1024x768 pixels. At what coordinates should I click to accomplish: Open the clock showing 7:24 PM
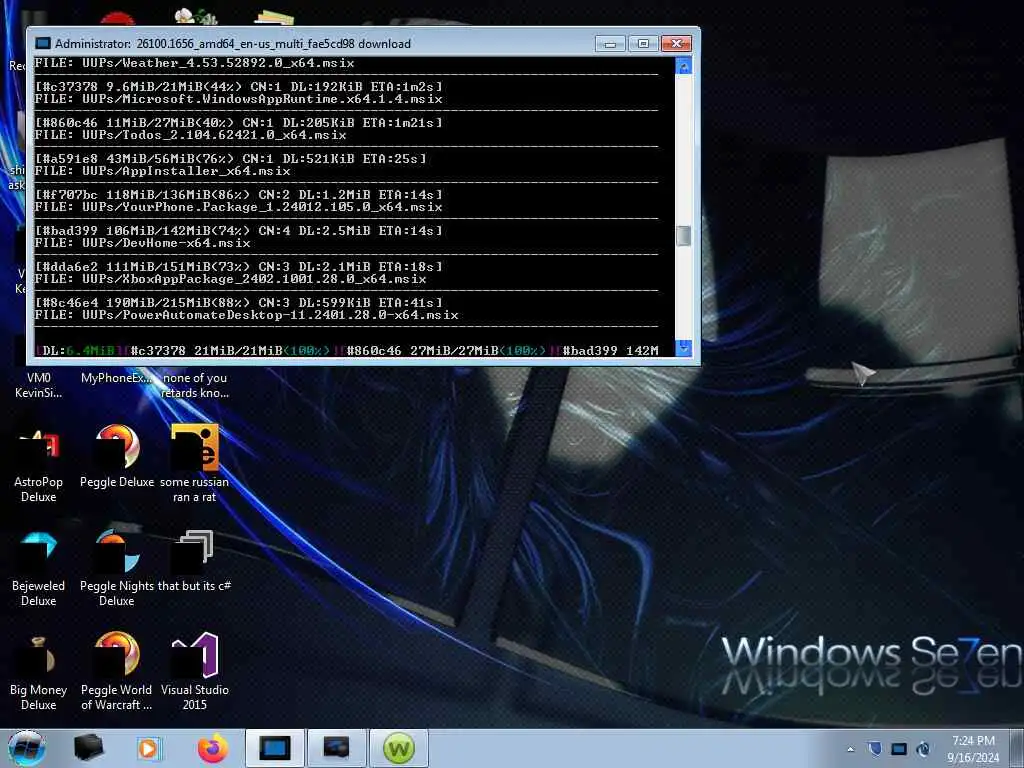[973, 749]
